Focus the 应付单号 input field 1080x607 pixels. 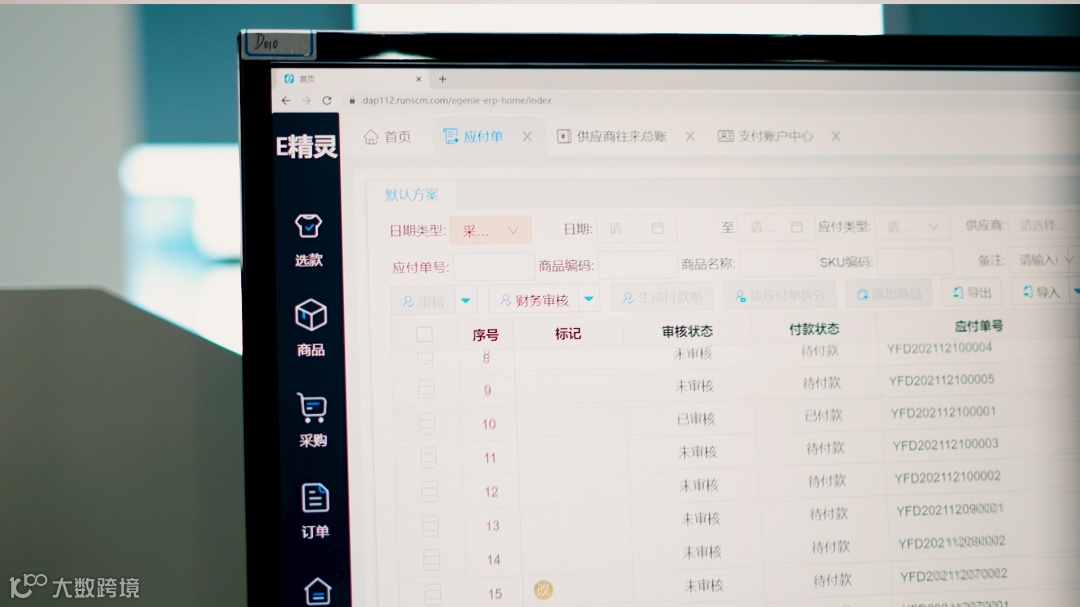494,267
